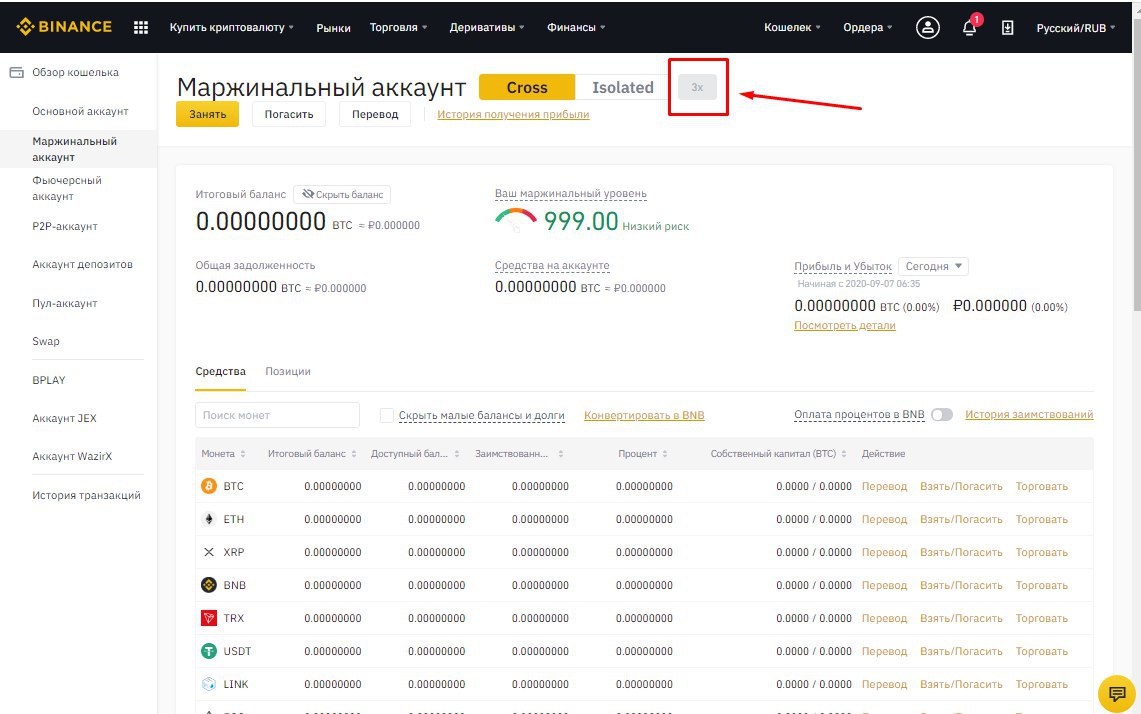This screenshot has width=1141, height=714.
Task: Open История заимствований link
Action: [x=1029, y=414]
